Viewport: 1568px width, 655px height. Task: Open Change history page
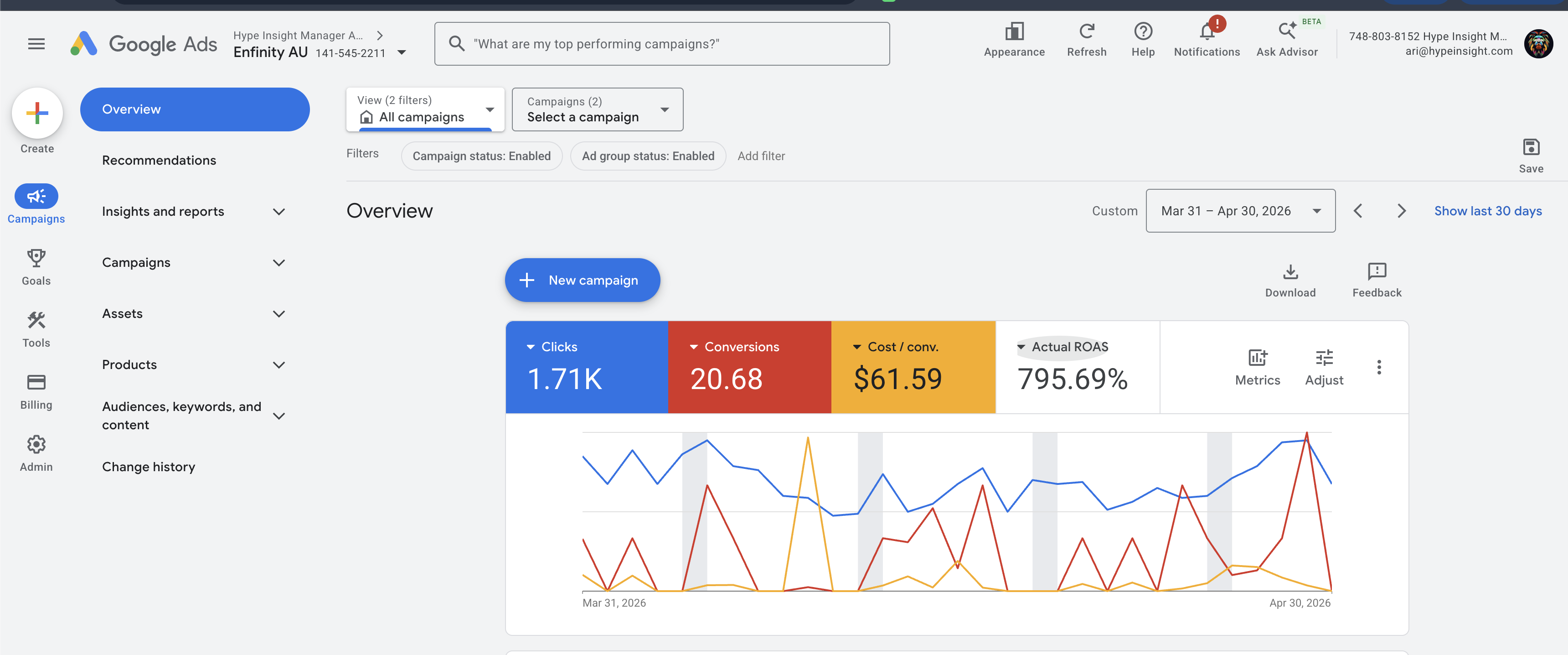point(149,467)
